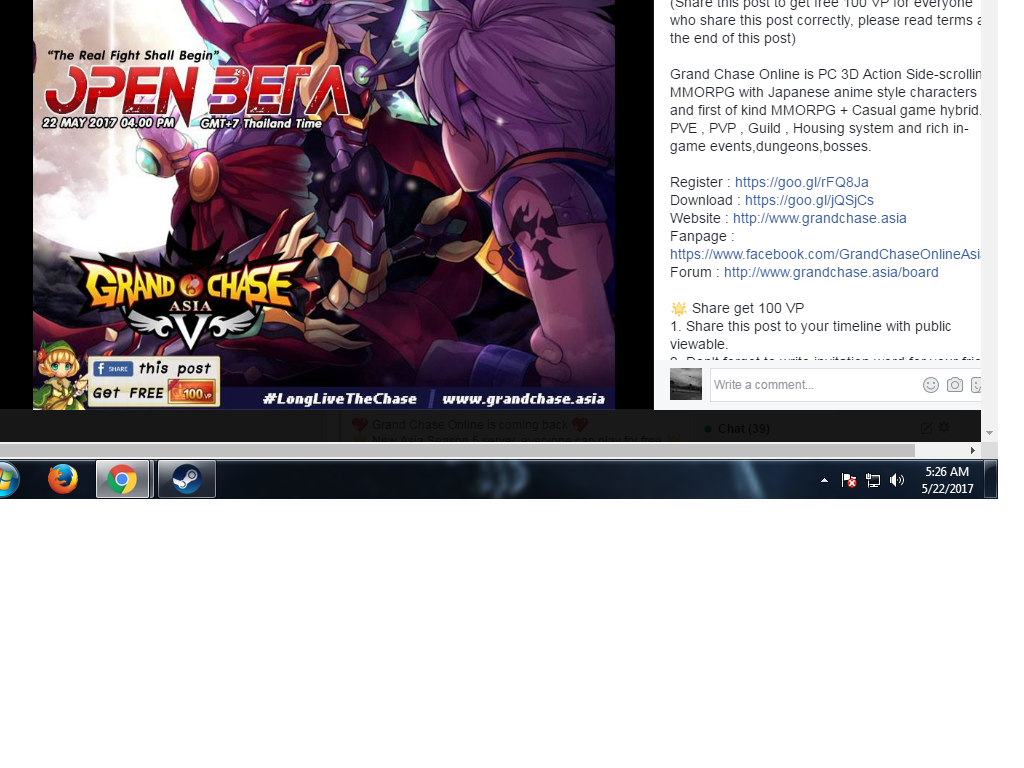Start a new chat message icon

926,428
